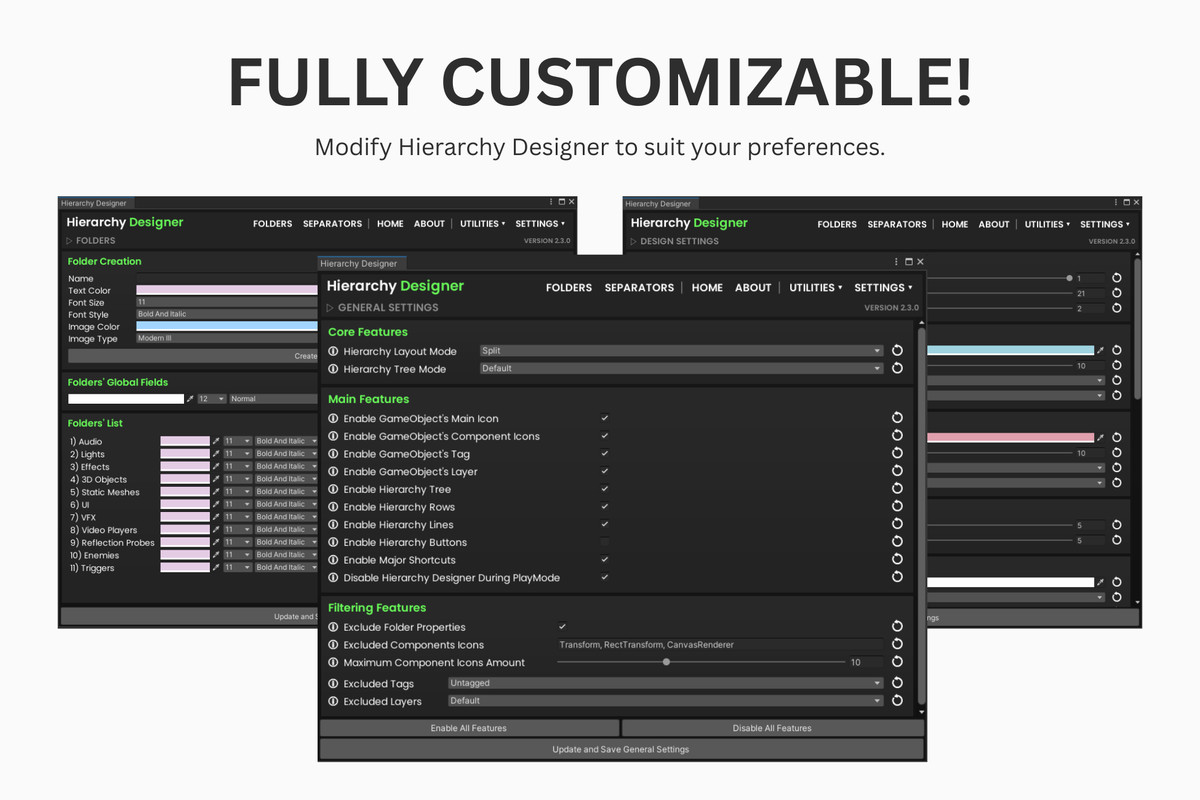Pick color with Audio folder eyedropper
1200x800 pixels.
point(217,441)
